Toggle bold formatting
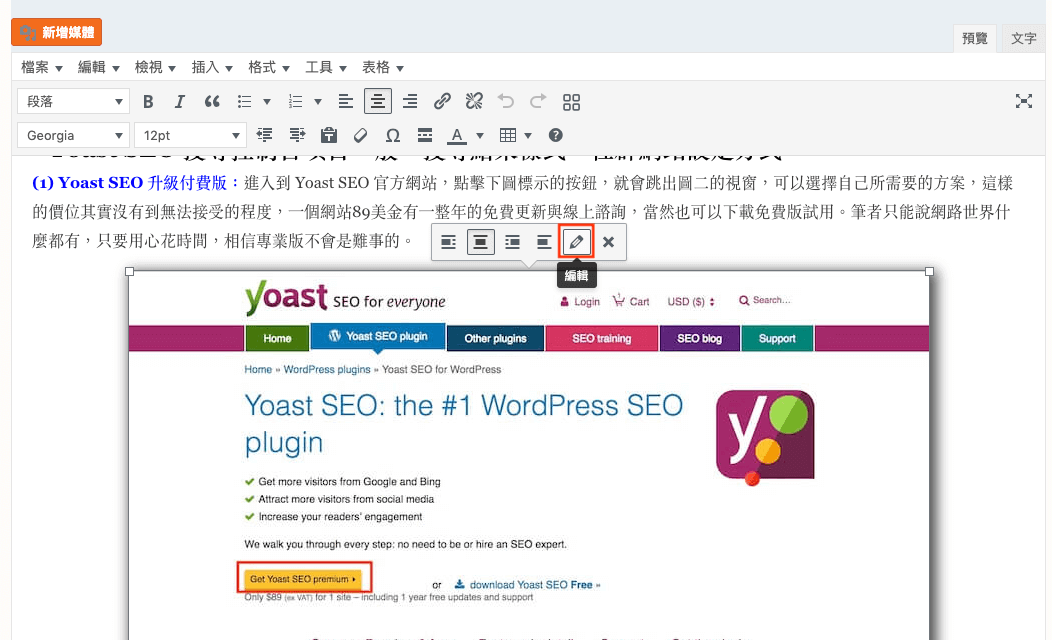Viewport: 1052px width, 640px height. tap(148, 101)
